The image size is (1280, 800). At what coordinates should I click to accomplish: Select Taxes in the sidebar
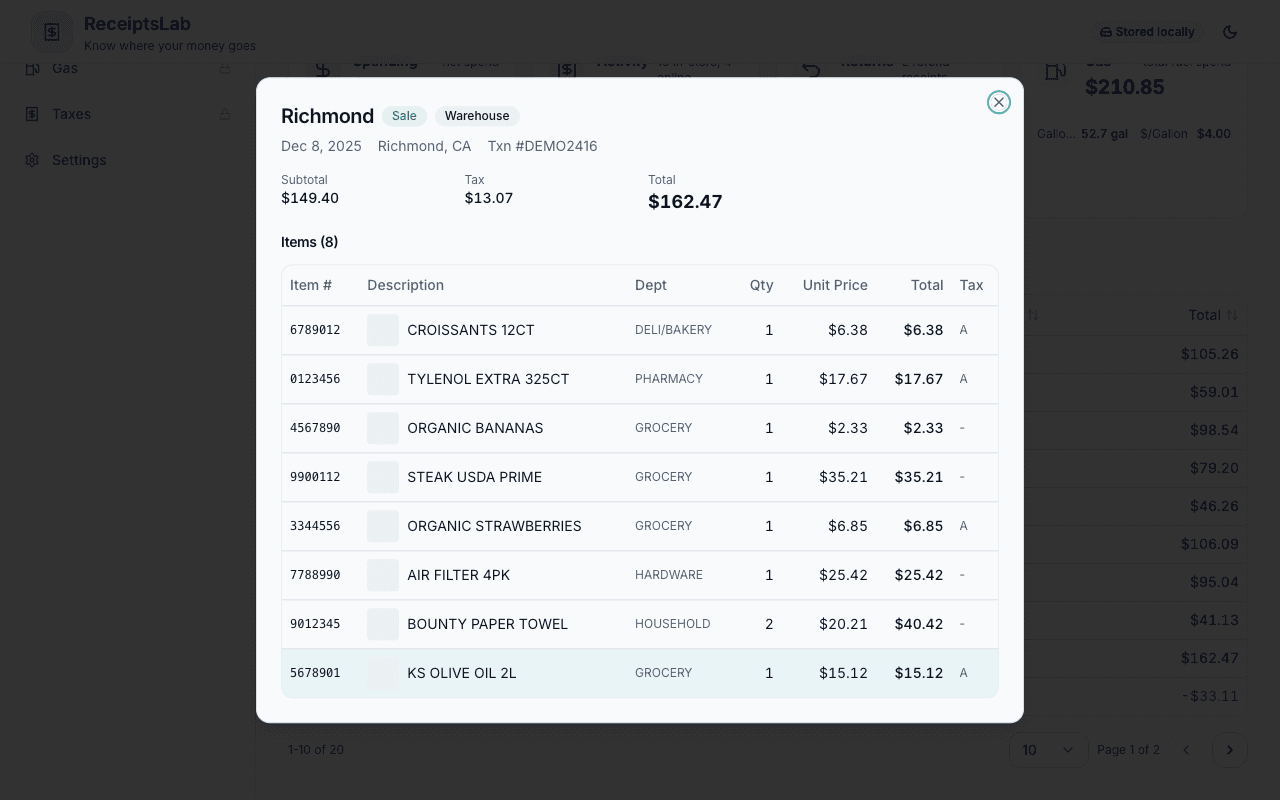click(71, 114)
